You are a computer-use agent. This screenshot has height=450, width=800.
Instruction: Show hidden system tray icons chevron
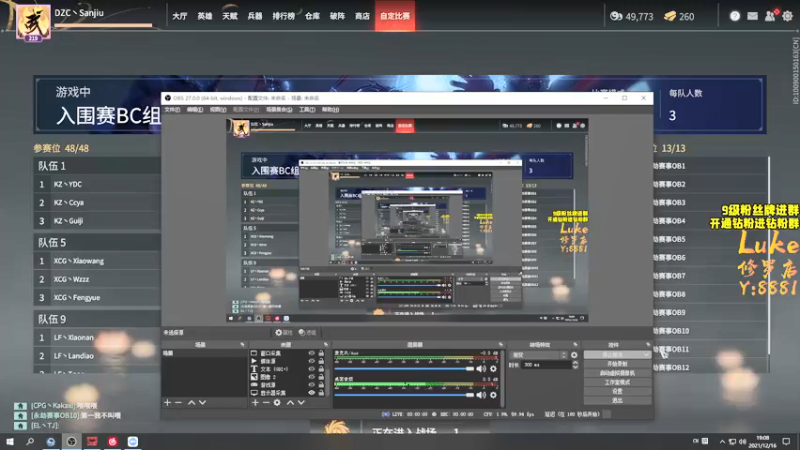click(x=722, y=441)
